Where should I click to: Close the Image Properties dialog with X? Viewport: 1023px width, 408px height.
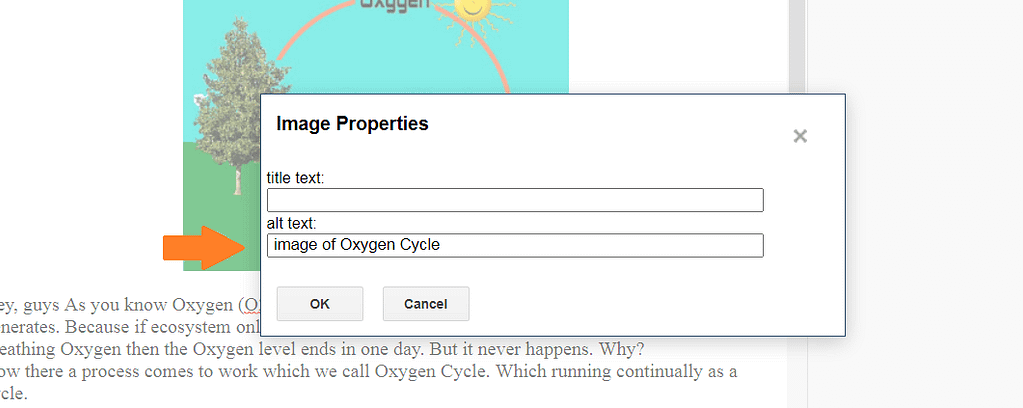800,136
